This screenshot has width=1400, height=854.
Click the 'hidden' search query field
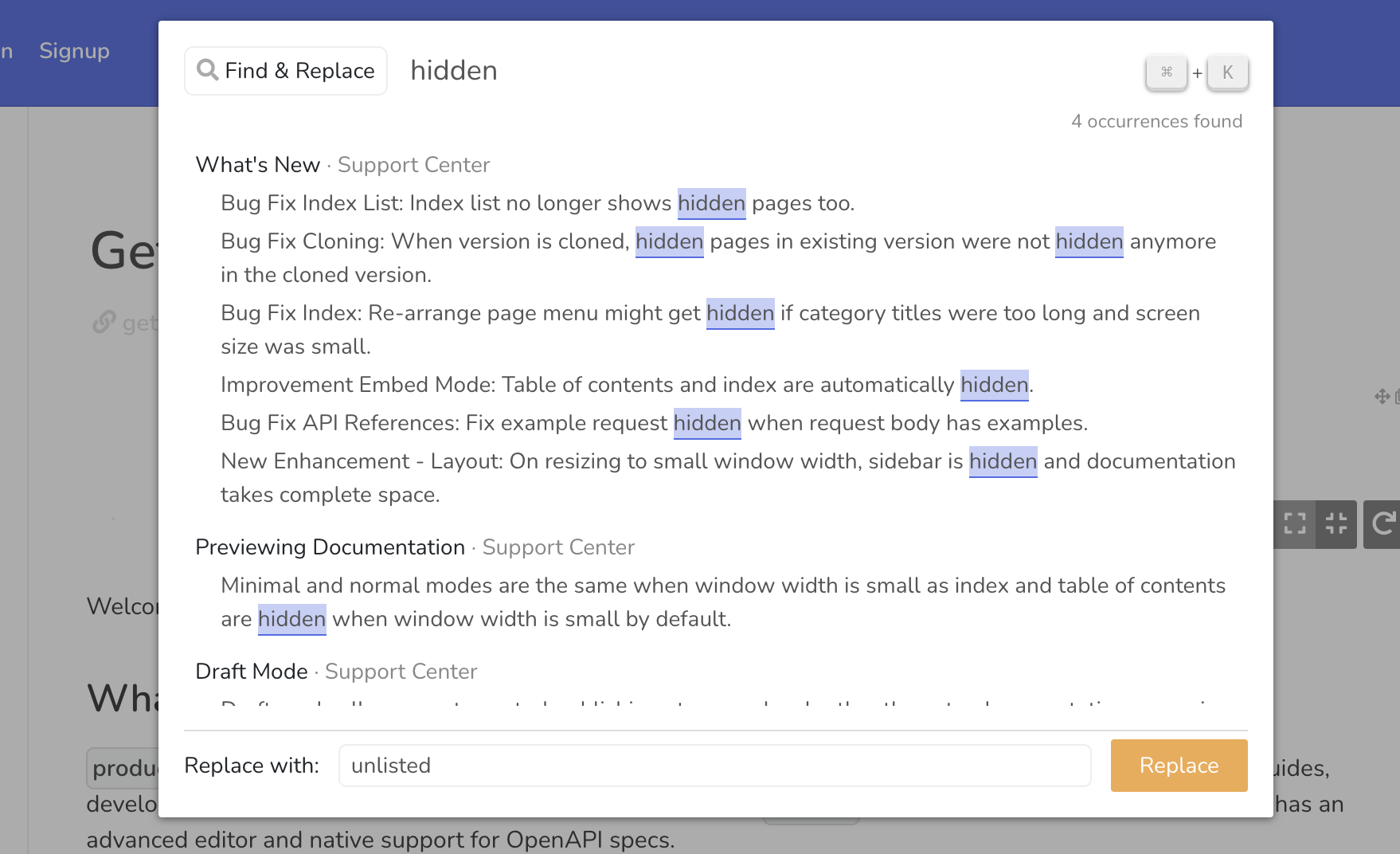point(717,71)
